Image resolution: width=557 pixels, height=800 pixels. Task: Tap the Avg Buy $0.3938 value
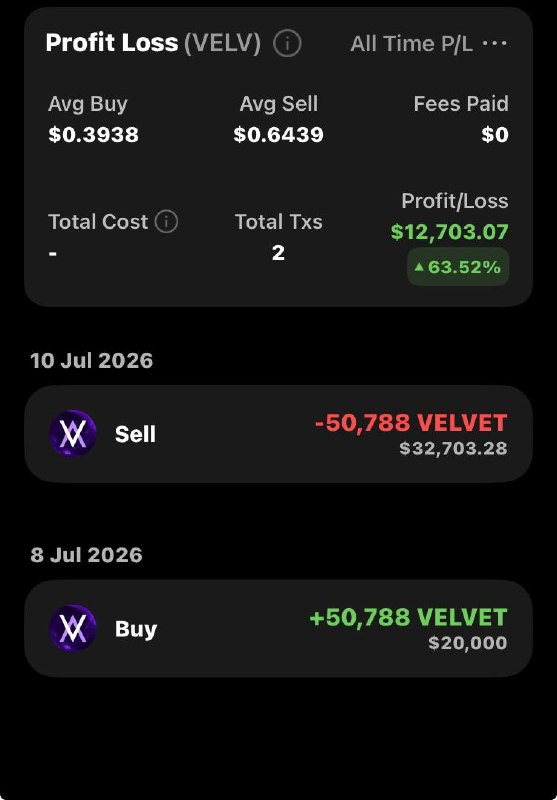pyautogui.click(x=93, y=135)
